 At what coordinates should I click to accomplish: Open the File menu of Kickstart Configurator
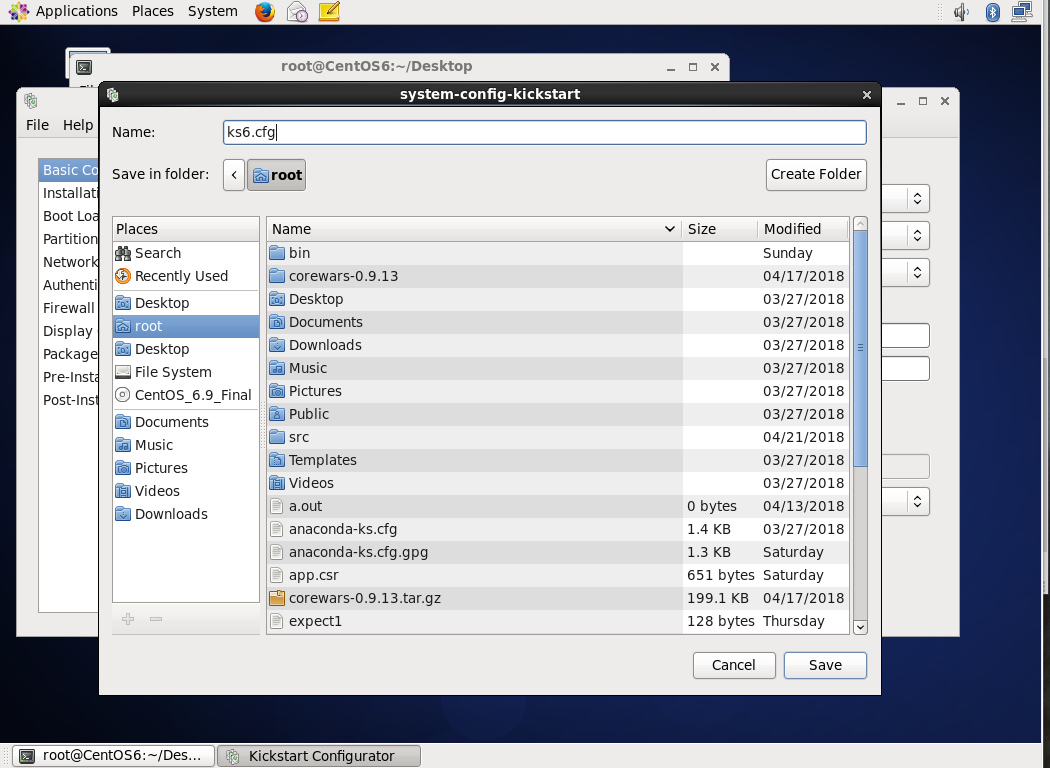(x=38, y=125)
